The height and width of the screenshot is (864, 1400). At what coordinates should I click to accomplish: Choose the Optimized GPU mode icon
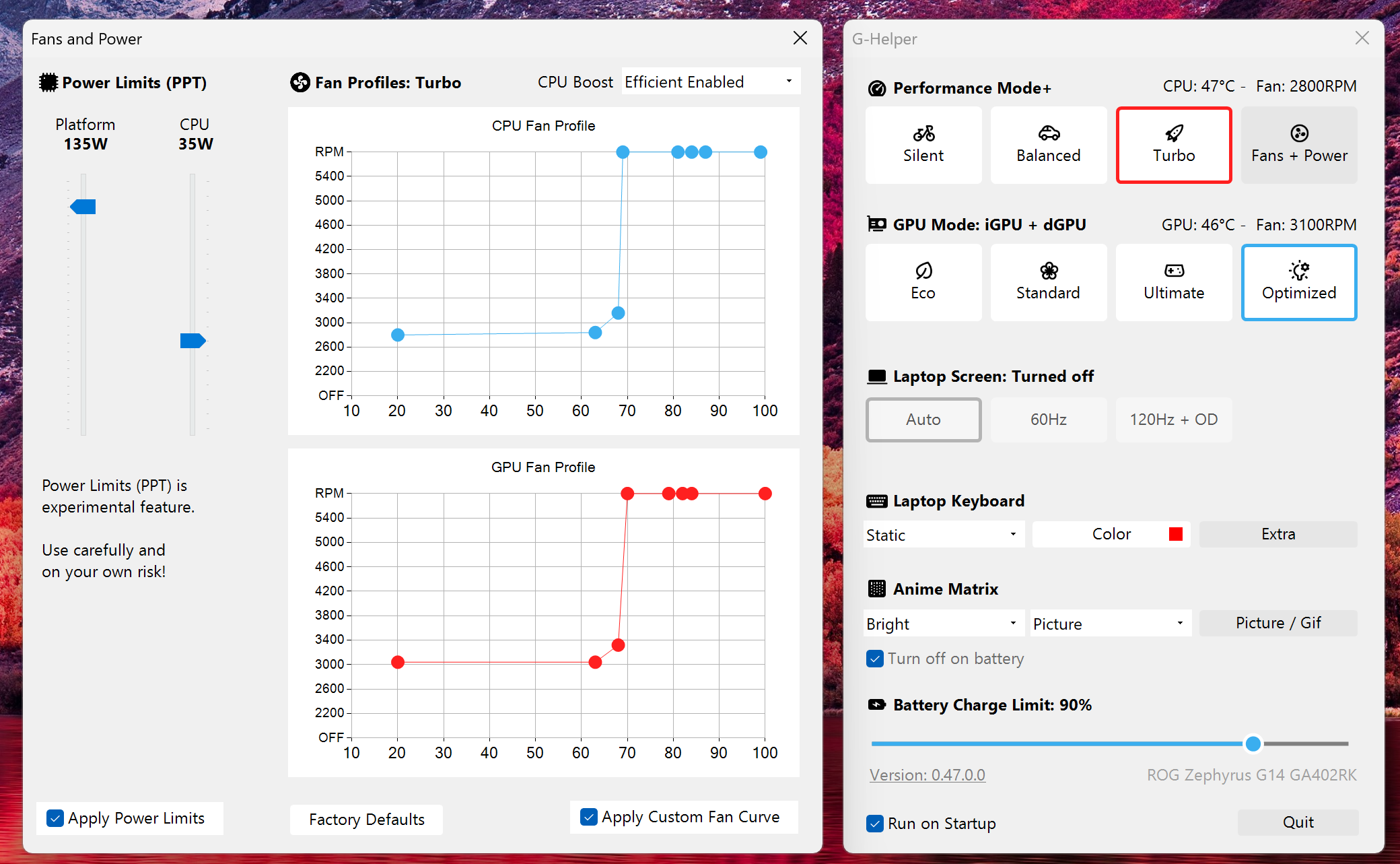tap(1298, 271)
